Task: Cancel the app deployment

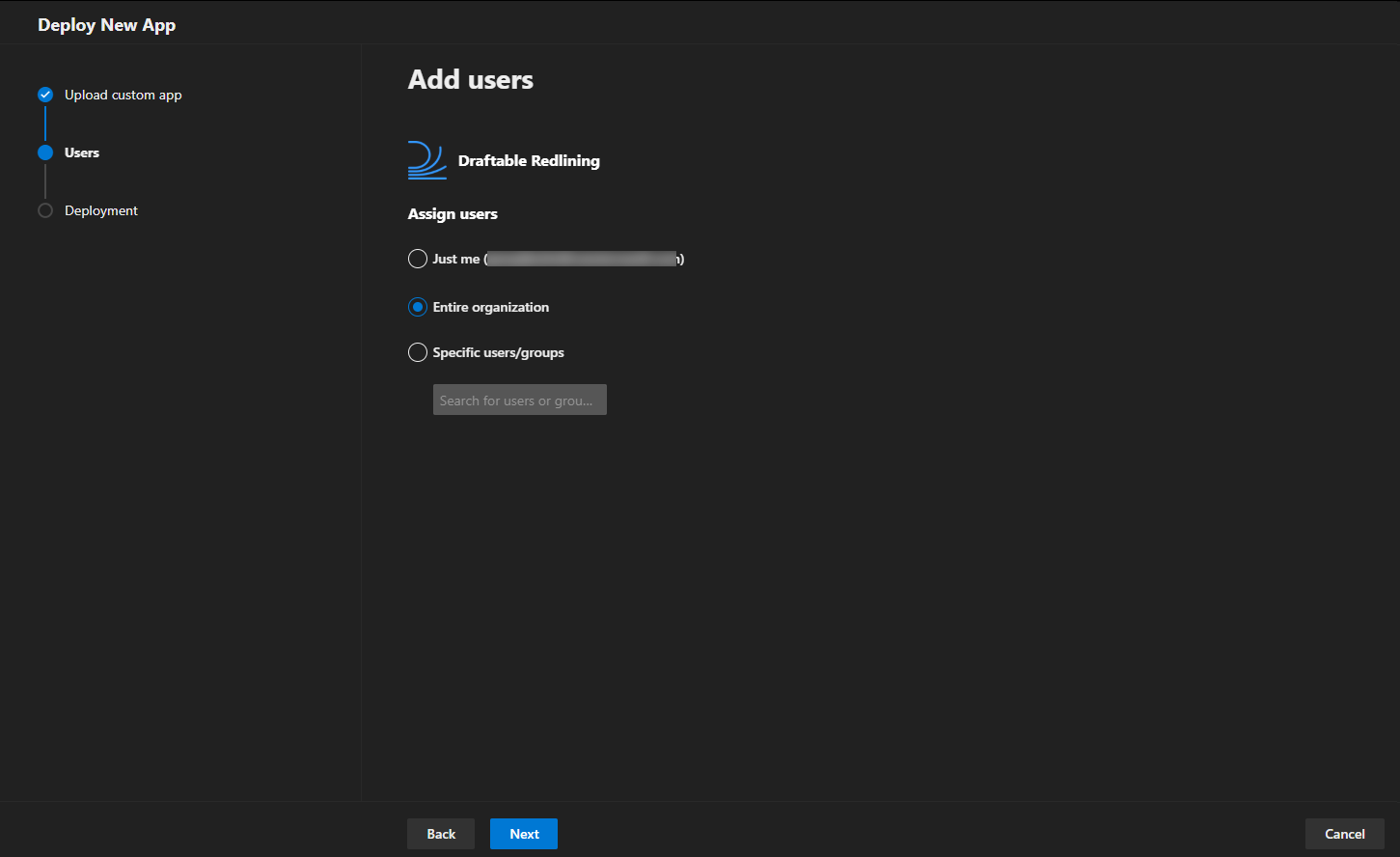Action: click(1345, 834)
